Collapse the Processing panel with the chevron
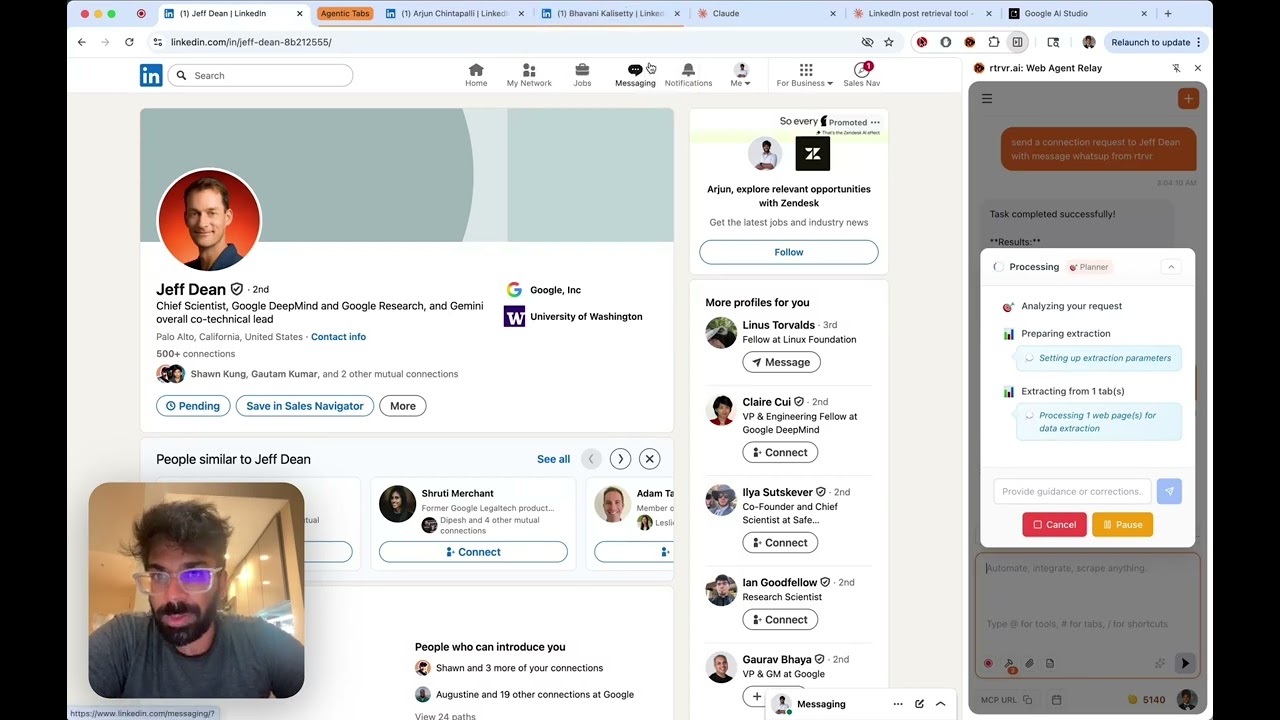1280x720 pixels. click(1171, 267)
